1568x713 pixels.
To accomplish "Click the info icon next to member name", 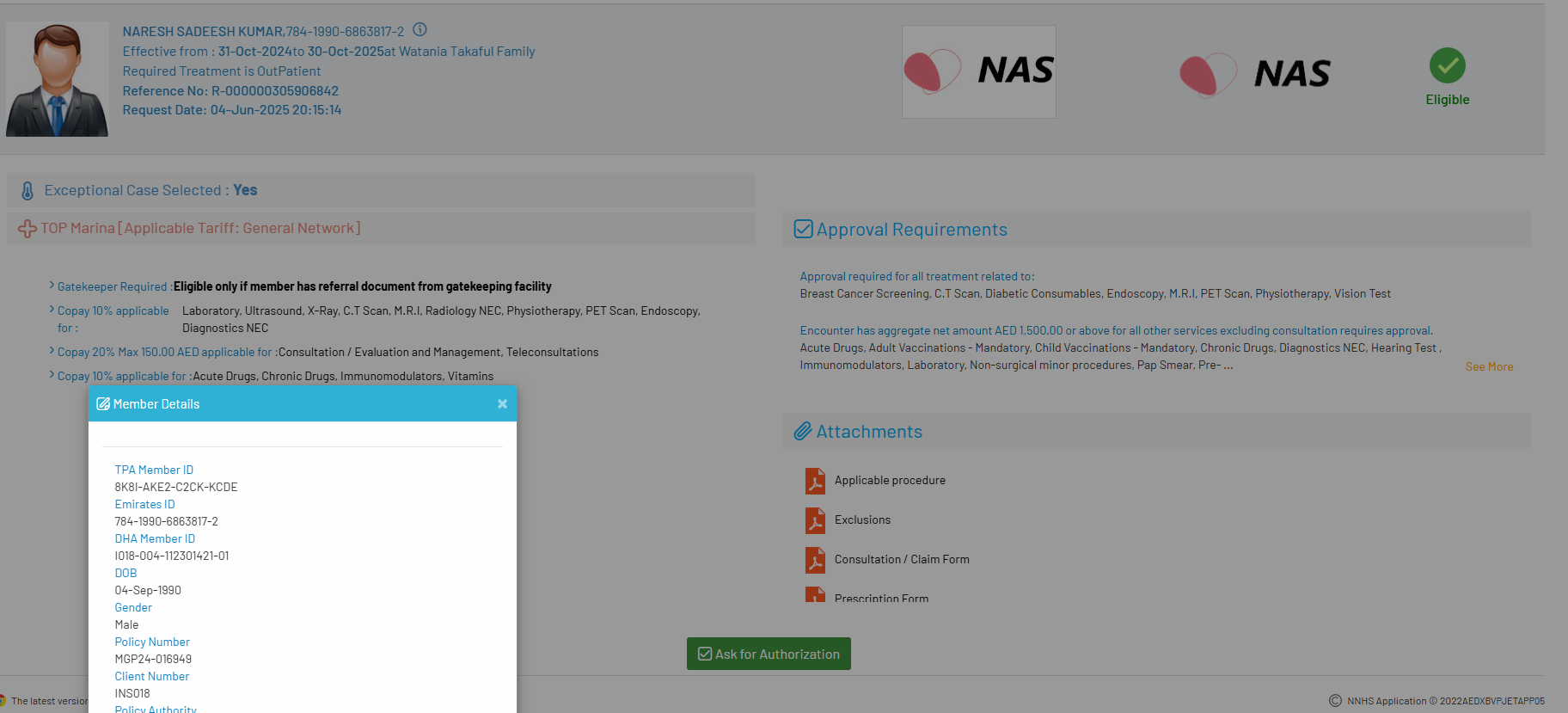I will (420, 30).
